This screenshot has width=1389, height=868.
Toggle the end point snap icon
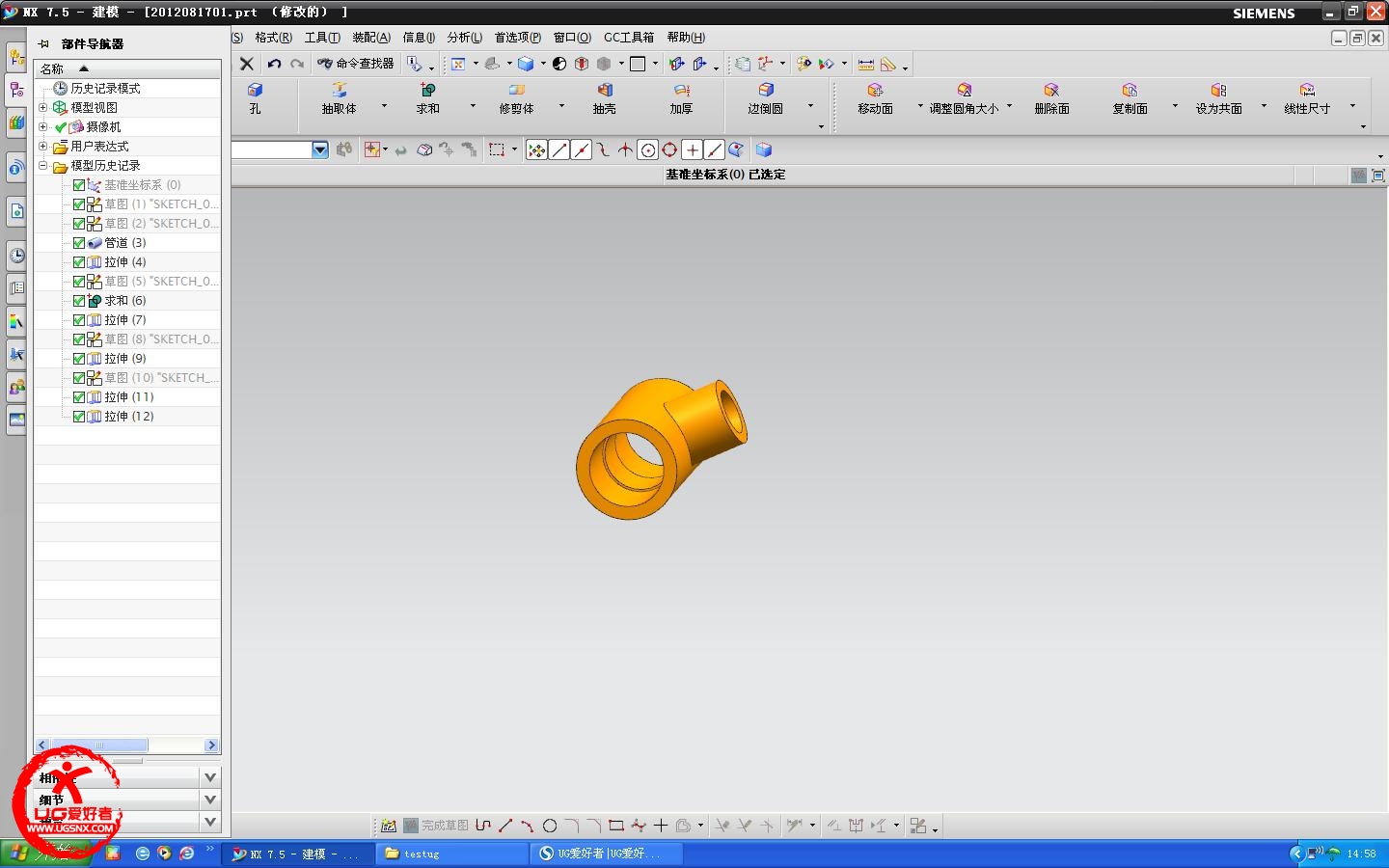coord(558,149)
